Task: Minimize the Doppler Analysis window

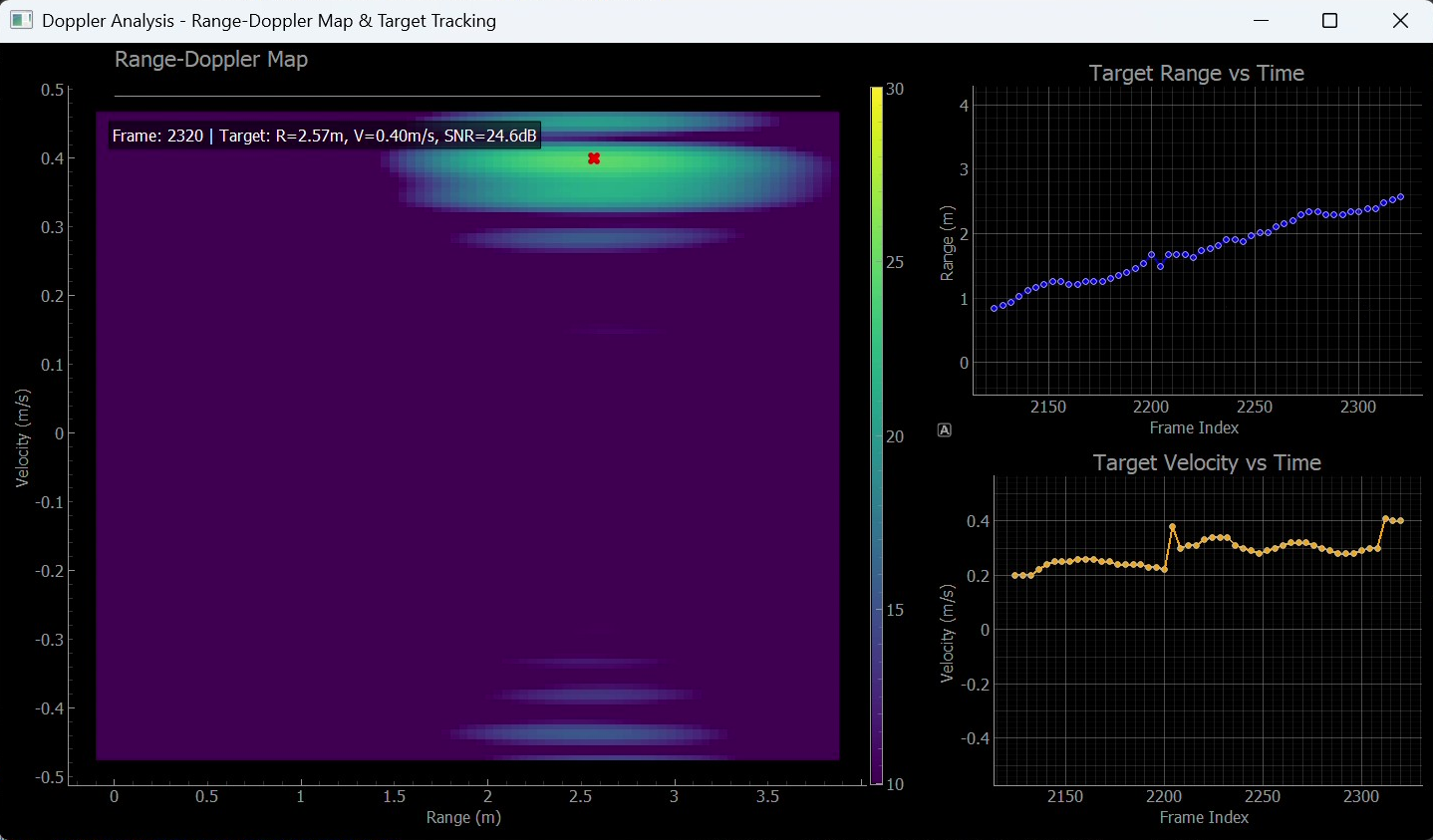Action: [1262, 21]
